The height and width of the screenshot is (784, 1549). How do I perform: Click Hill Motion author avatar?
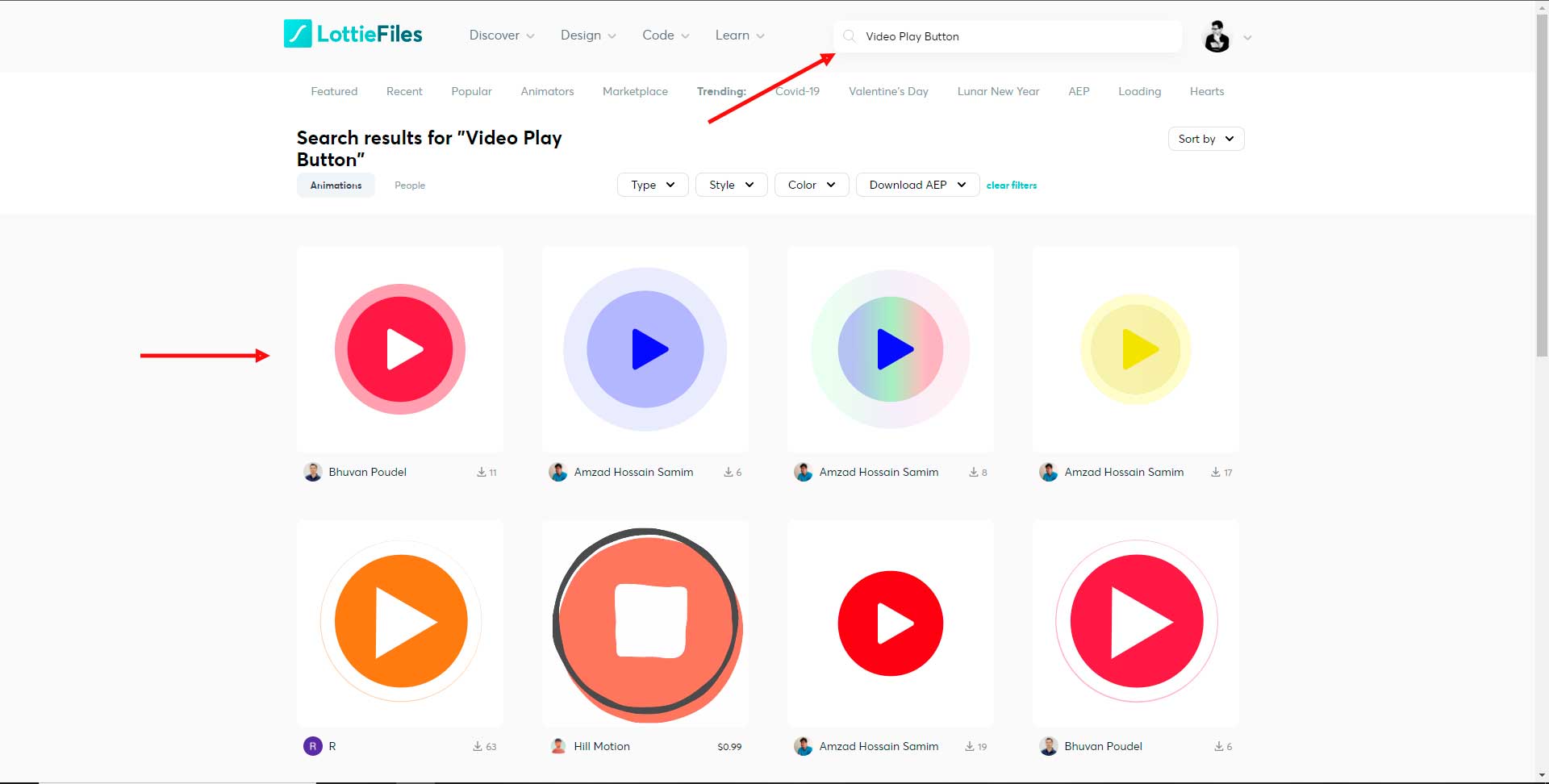point(558,746)
